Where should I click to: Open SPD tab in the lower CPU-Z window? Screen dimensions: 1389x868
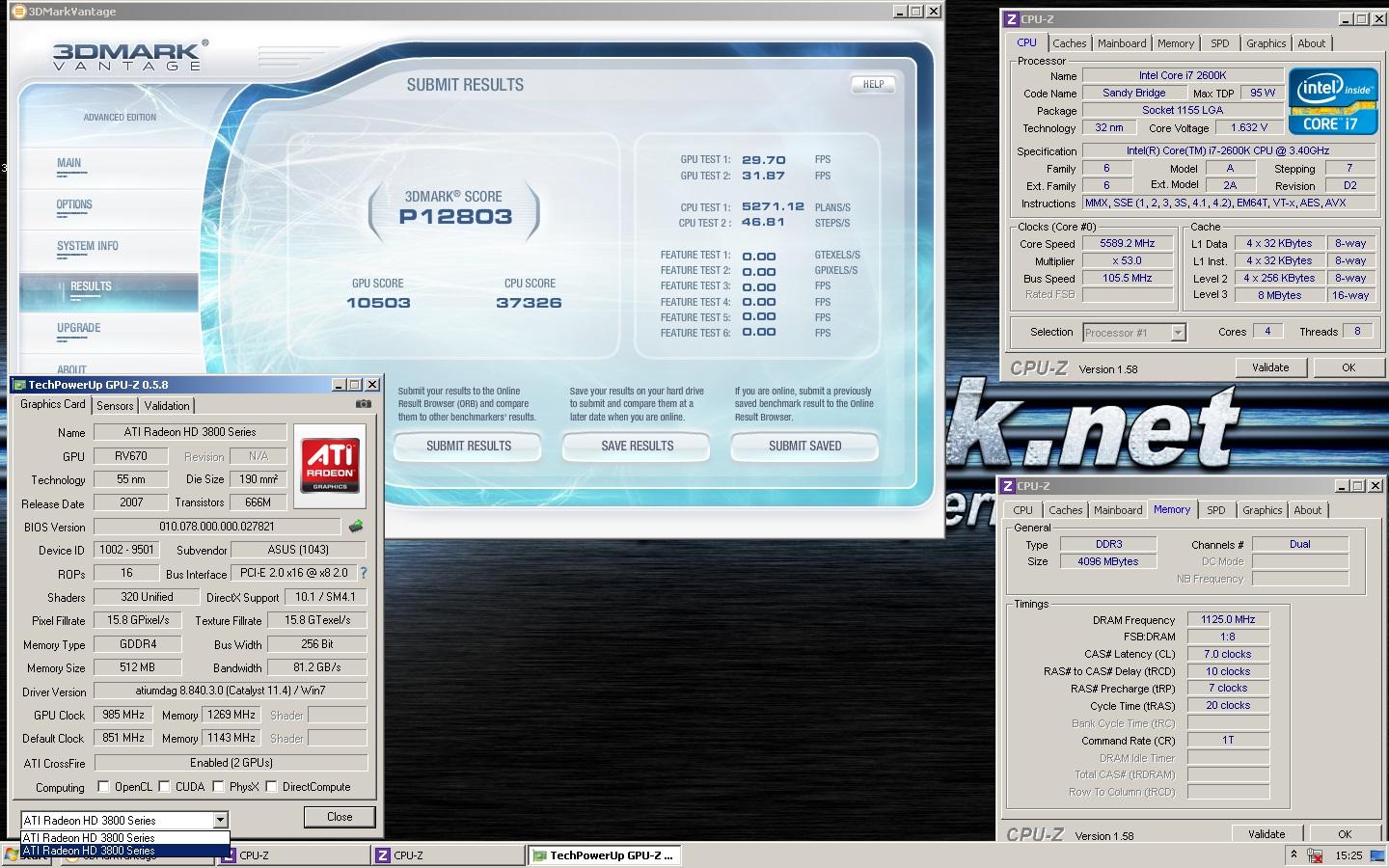point(1216,510)
